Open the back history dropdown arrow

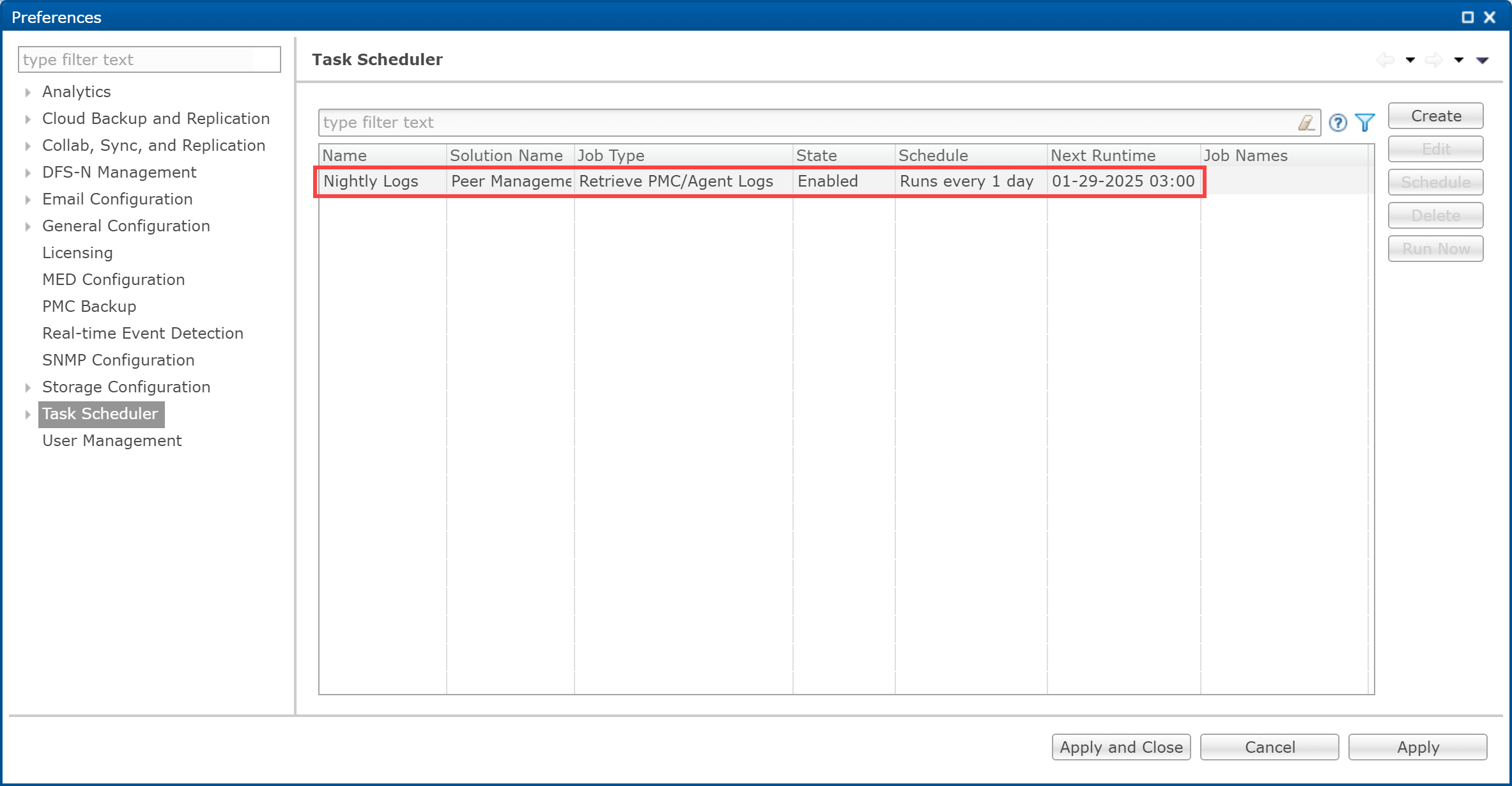coord(1410,60)
